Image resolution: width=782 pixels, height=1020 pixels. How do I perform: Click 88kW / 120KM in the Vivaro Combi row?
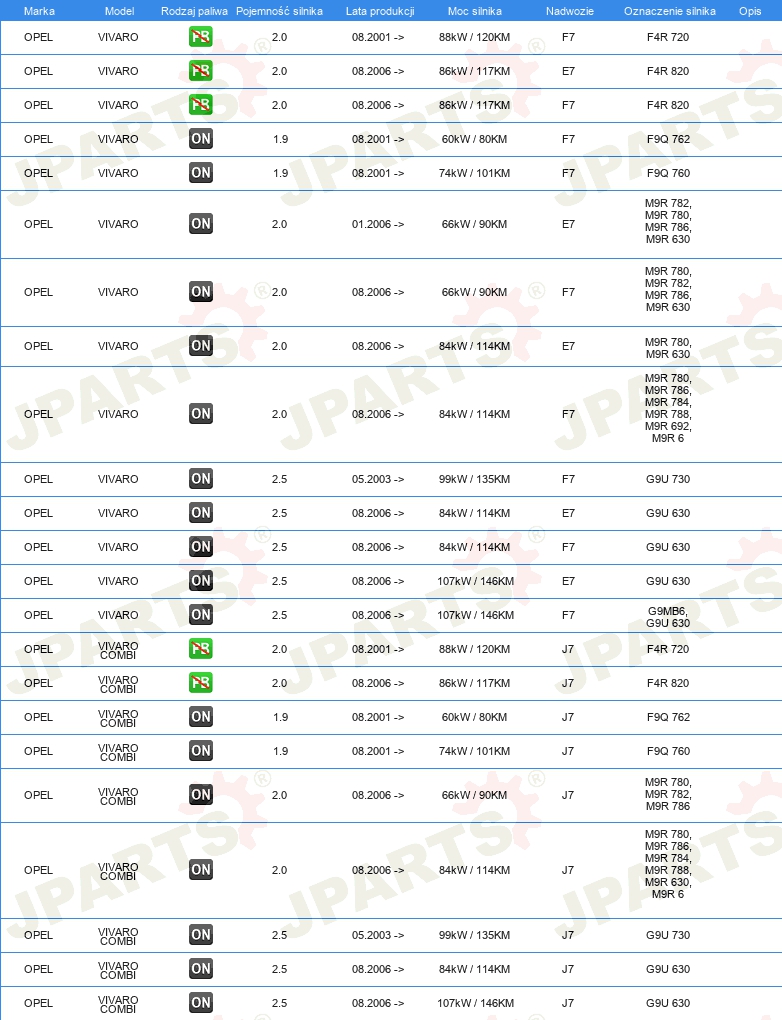474,649
